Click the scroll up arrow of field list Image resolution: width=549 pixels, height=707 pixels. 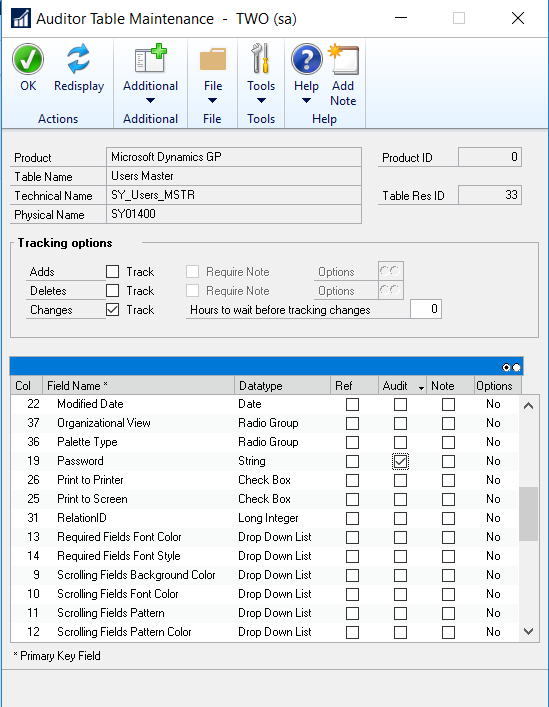tap(529, 405)
